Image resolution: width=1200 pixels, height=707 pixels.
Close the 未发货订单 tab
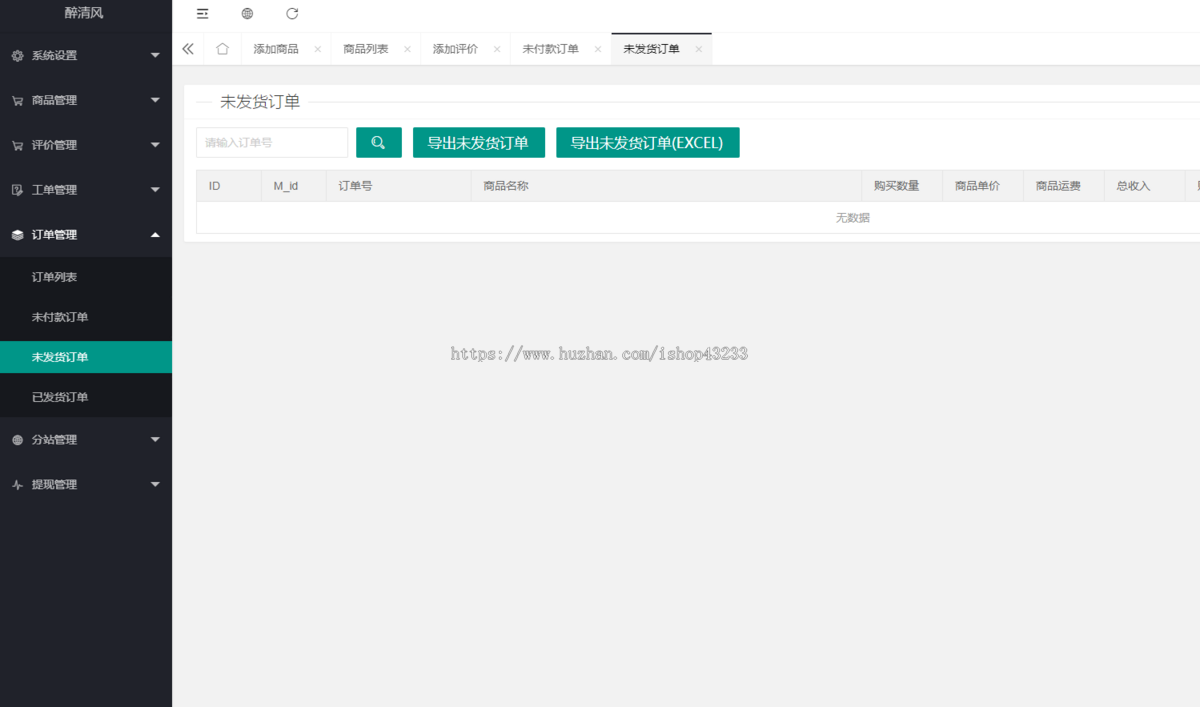tap(698, 49)
